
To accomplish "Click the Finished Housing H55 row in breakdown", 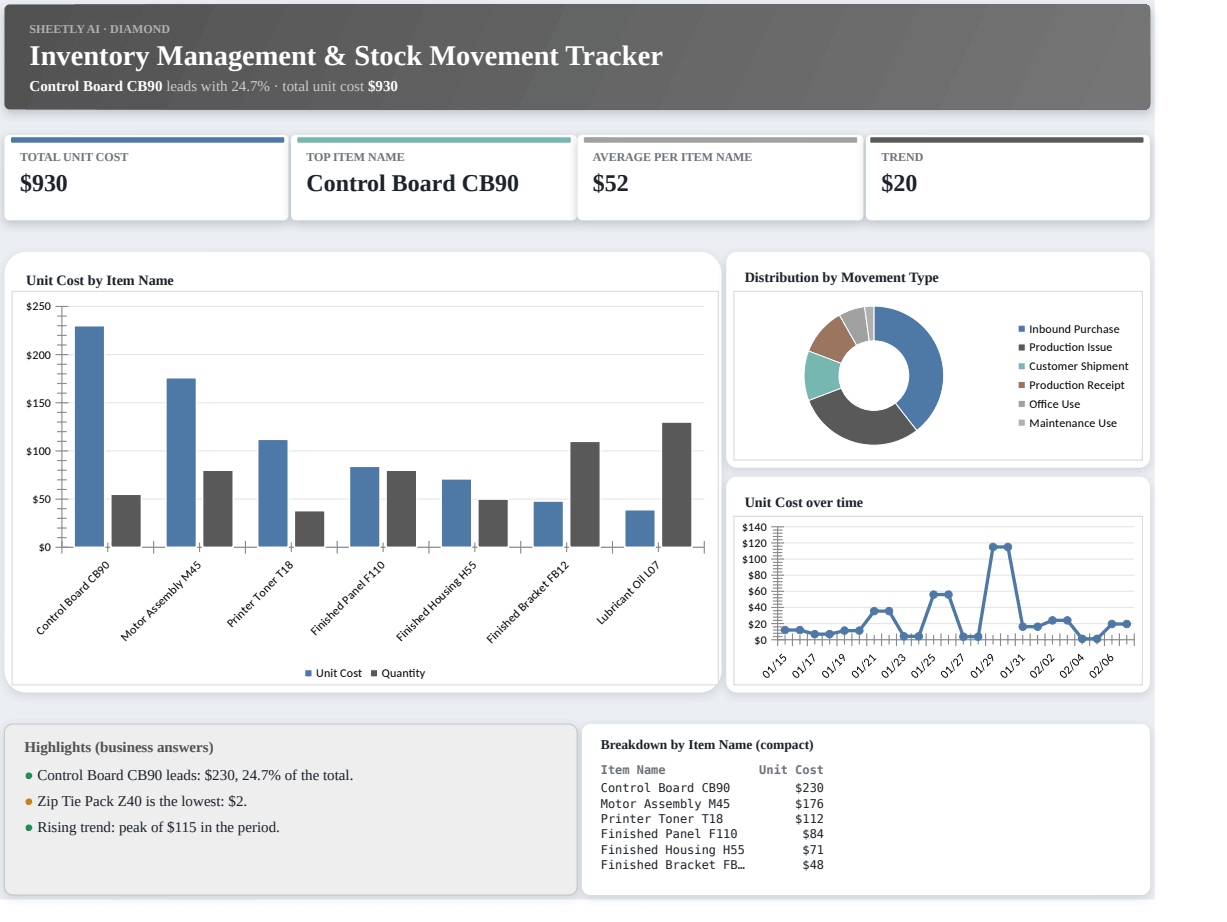I will click(x=712, y=850).
